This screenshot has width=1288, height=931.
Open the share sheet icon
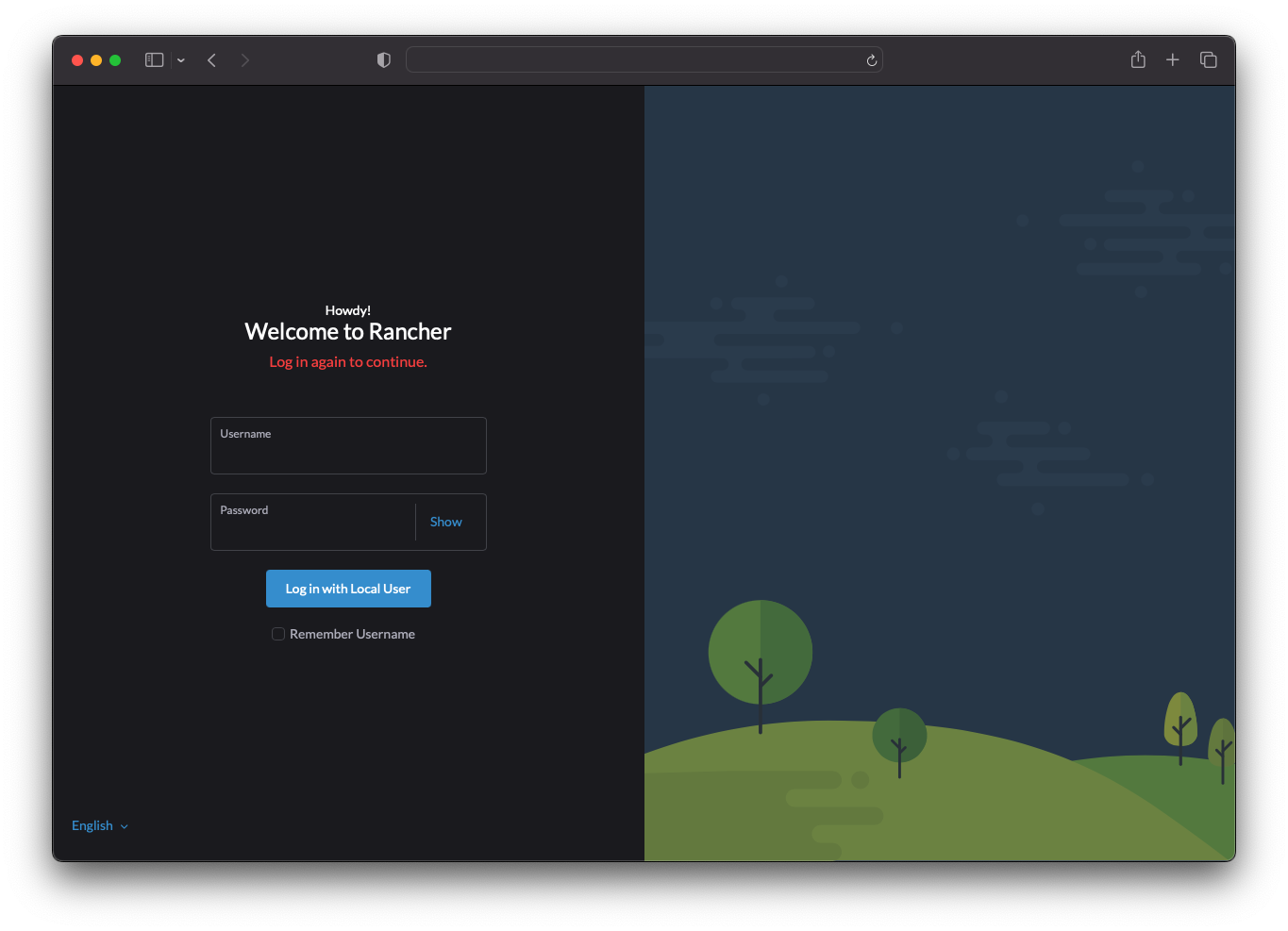(x=1137, y=59)
